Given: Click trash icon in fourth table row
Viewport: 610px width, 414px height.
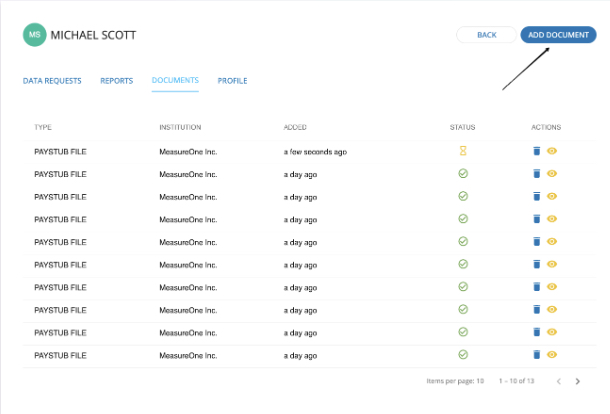Looking at the screenshot, I should (536, 219).
